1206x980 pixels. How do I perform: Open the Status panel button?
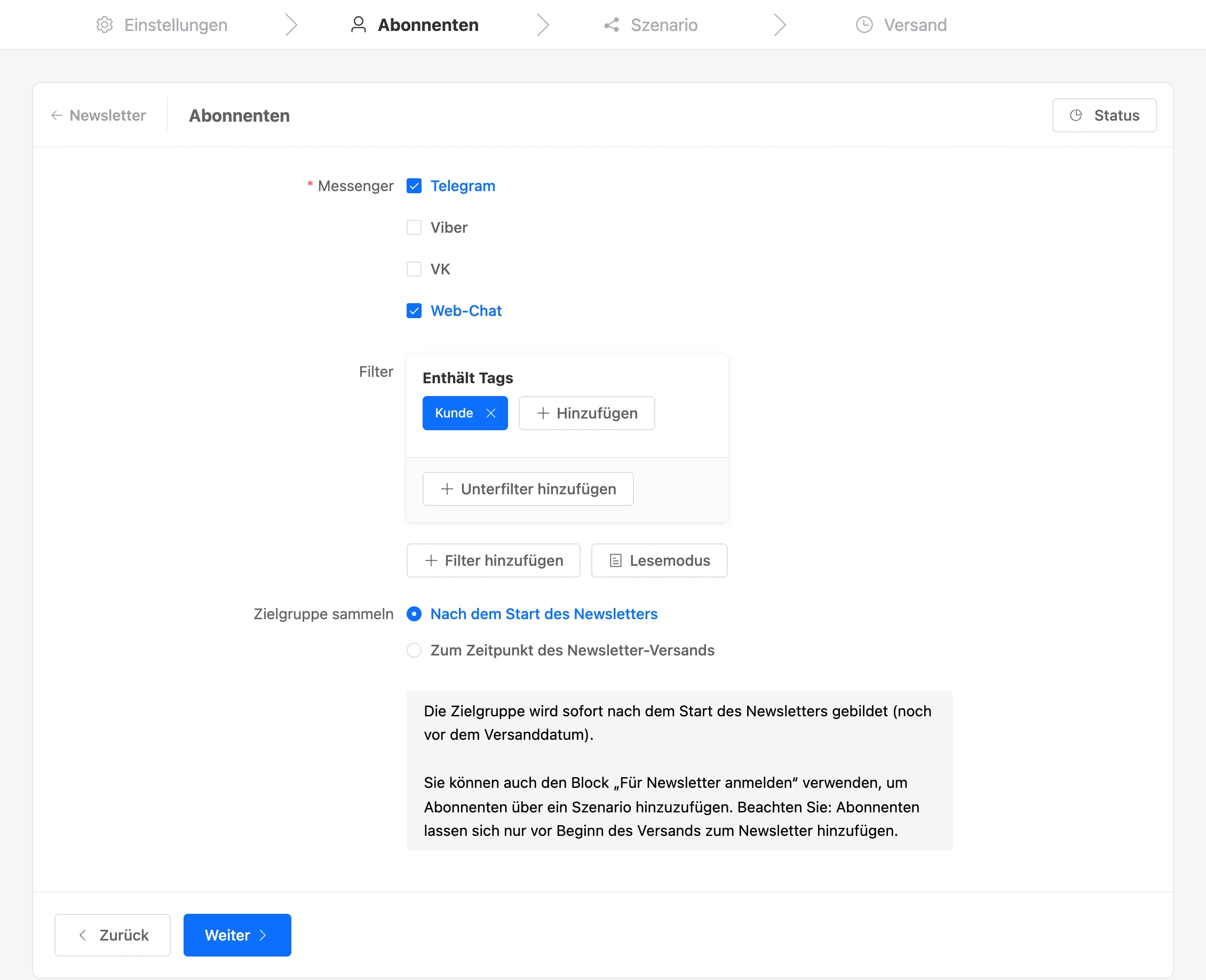click(x=1104, y=115)
